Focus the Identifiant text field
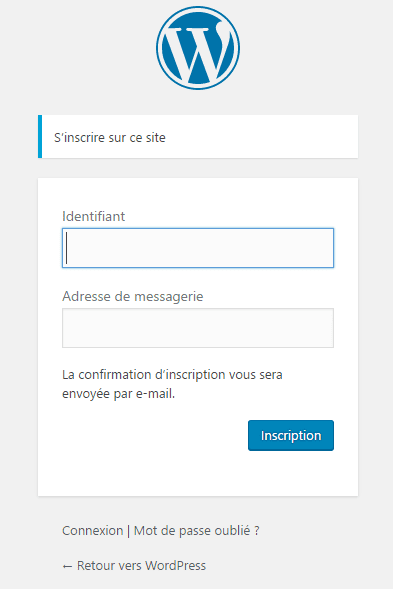The width and height of the screenshot is (393, 589). (x=198, y=248)
